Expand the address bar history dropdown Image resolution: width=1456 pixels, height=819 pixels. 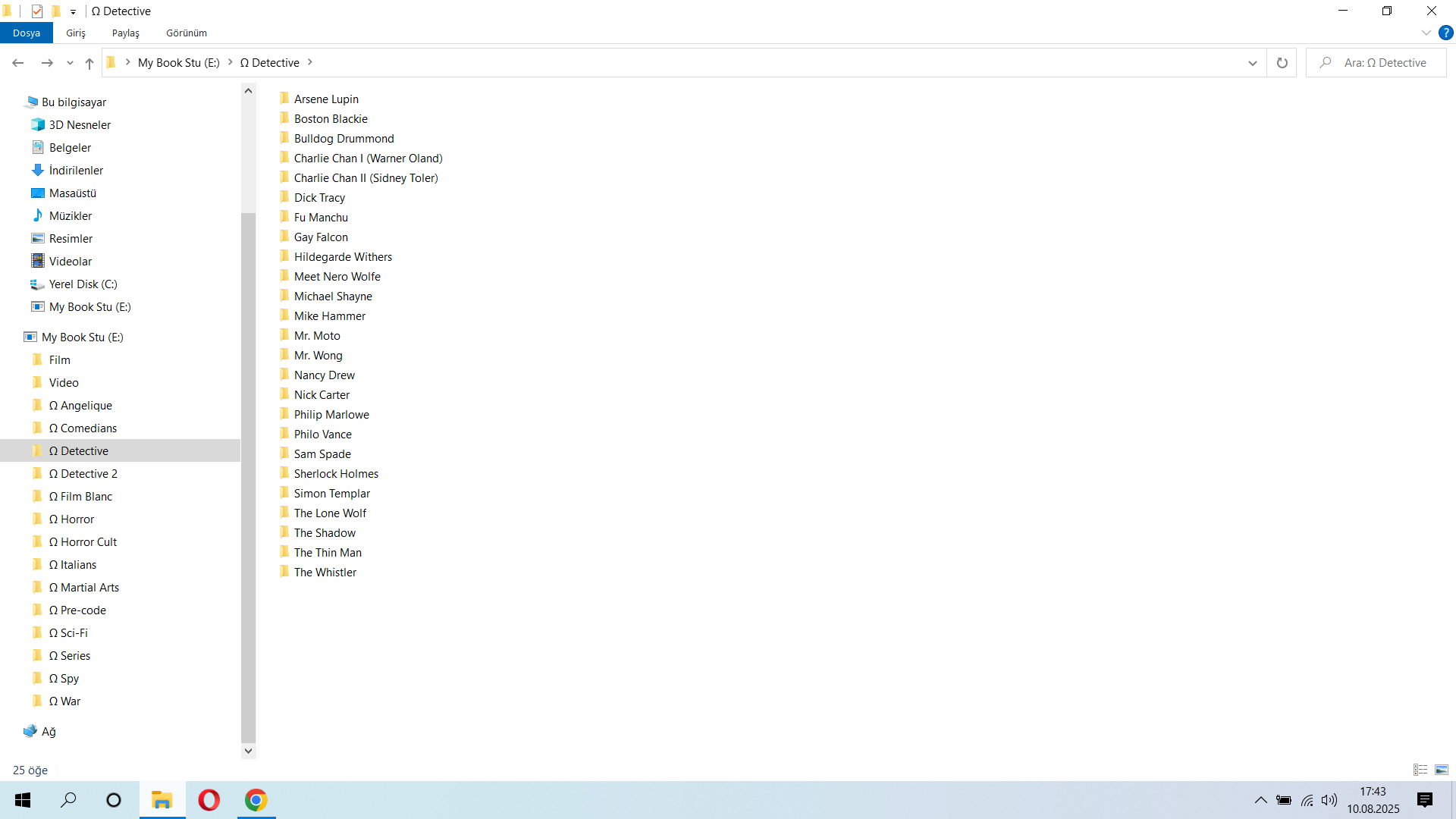[x=1252, y=63]
